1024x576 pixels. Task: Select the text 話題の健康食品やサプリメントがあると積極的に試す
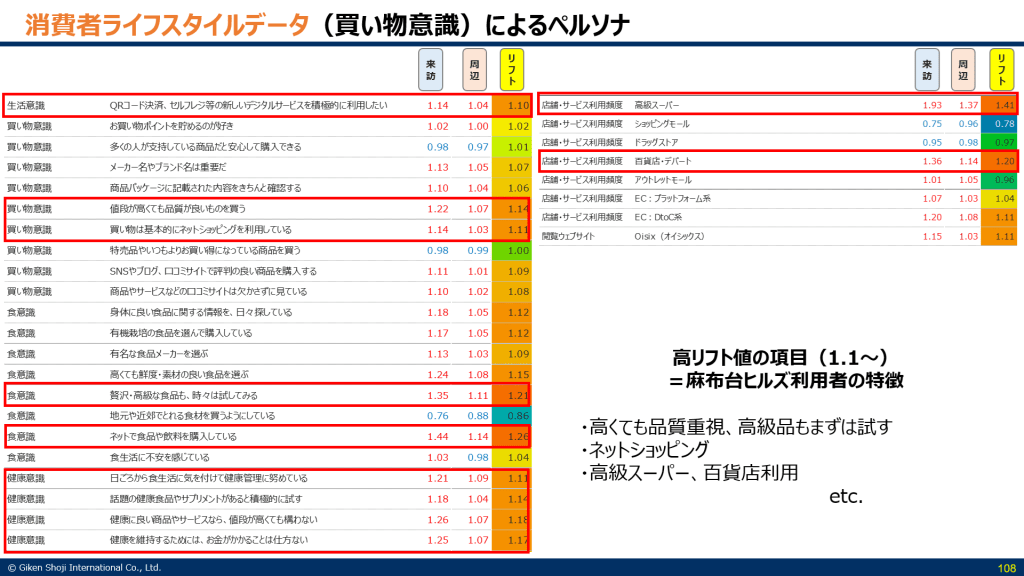[x=206, y=499]
